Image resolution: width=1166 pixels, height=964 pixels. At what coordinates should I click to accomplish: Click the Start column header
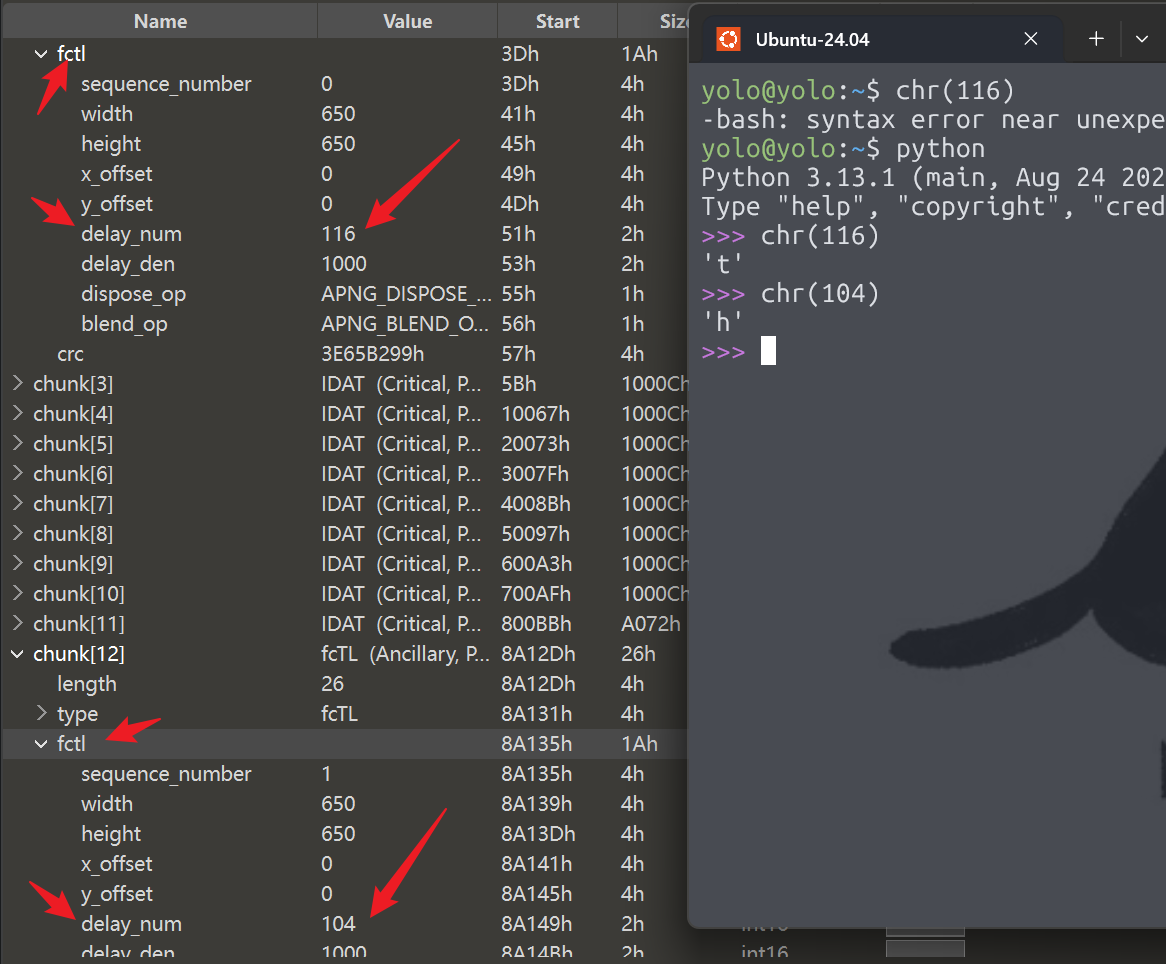557,21
